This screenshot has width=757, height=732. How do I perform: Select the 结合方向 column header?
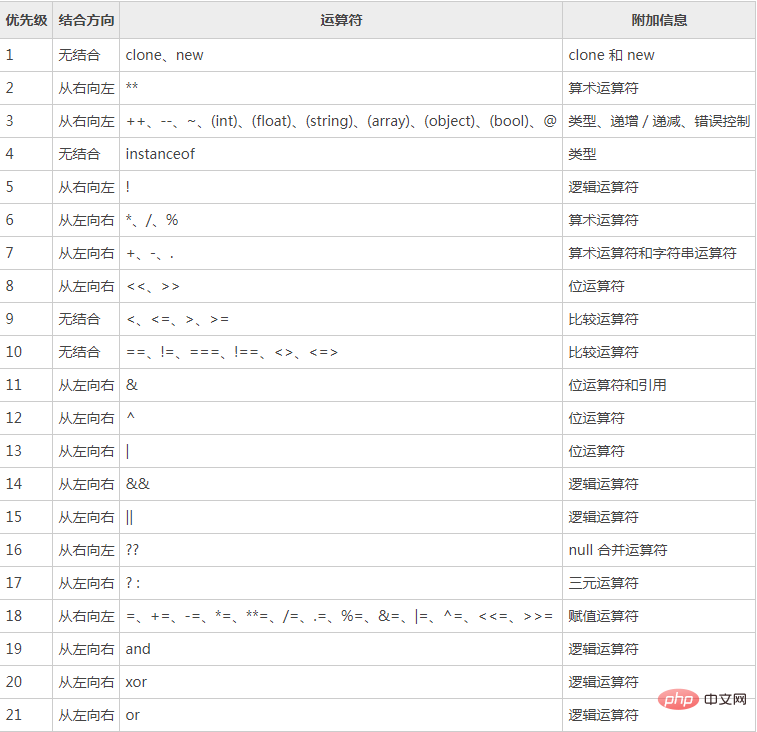86,20
